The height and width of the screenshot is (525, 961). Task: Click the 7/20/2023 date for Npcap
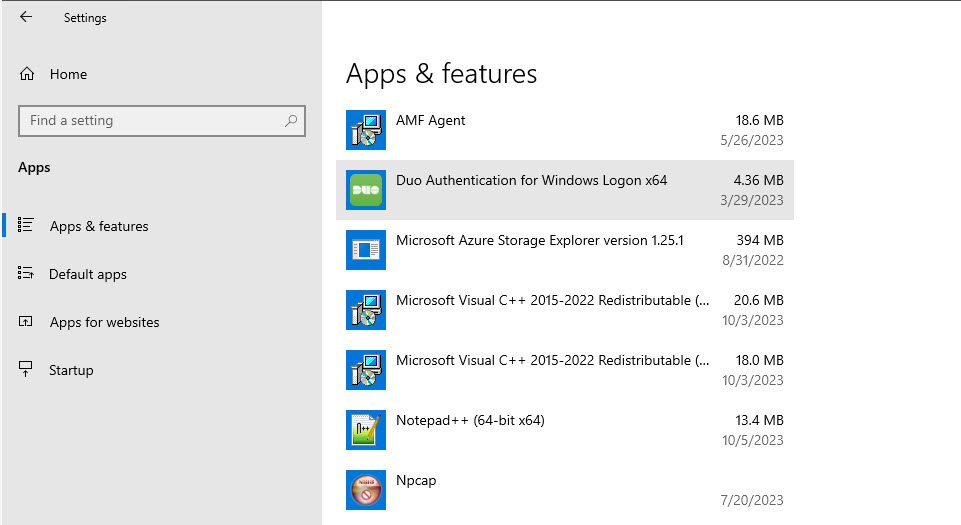(x=752, y=500)
